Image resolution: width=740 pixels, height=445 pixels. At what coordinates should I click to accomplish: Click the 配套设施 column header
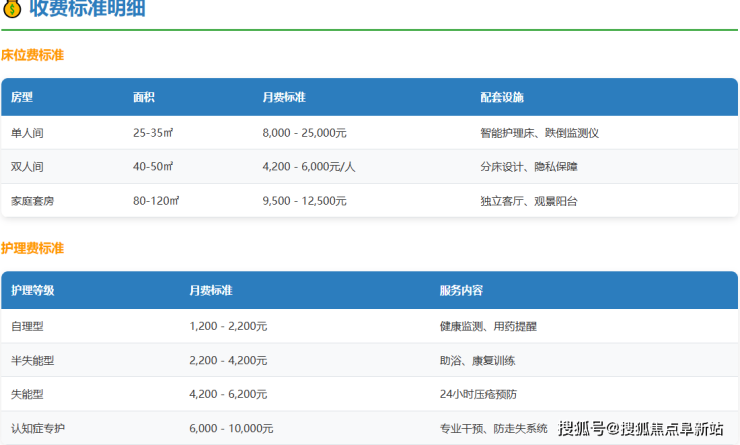[502, 97]
